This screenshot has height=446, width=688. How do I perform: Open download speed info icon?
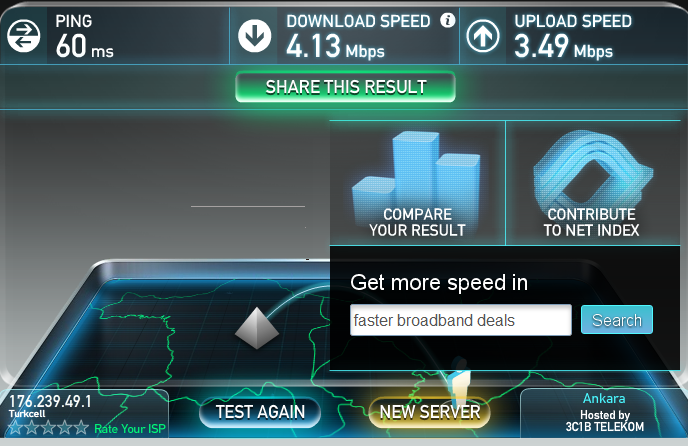[x=448, y=20]
